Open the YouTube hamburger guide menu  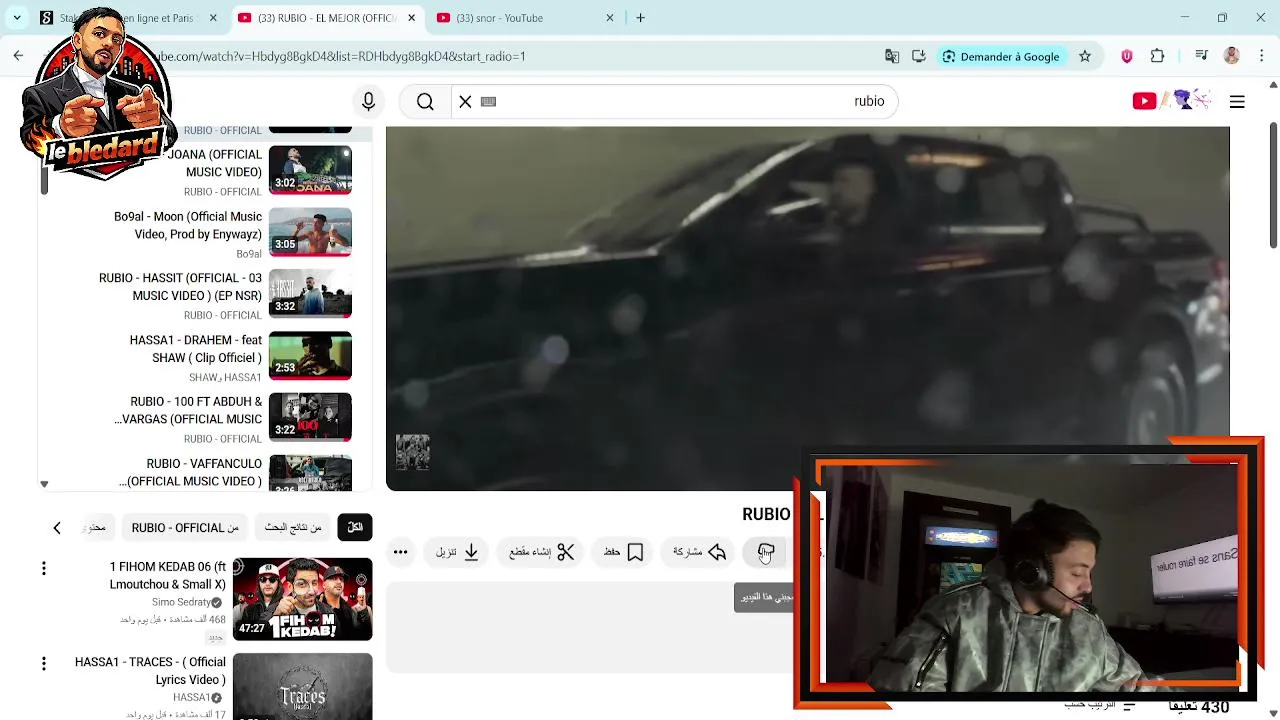pos(1237,101)
